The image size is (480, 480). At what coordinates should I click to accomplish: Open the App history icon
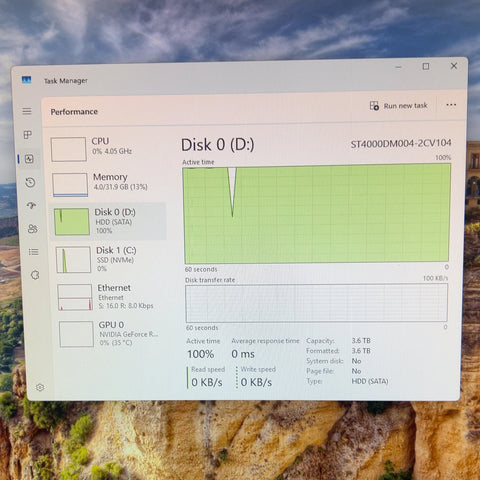(x=30, y=182)
